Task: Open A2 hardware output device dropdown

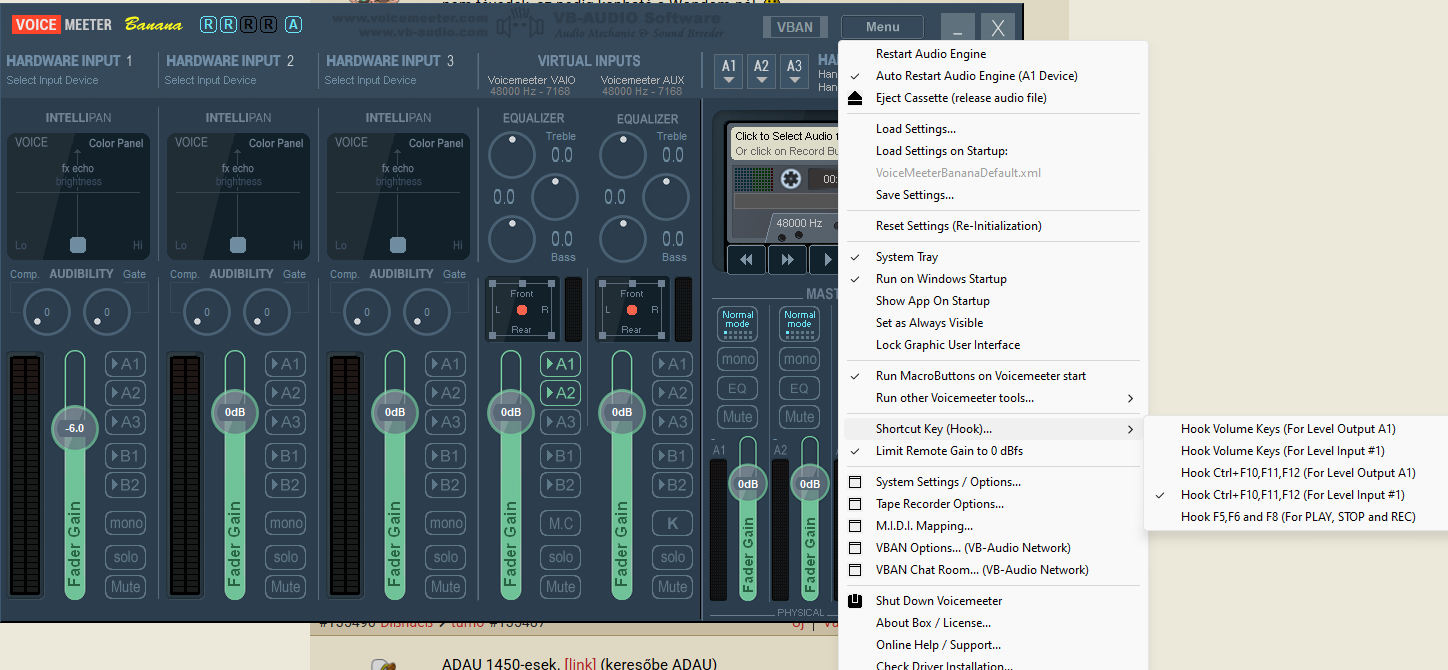Action: click(x=762, y=71)
